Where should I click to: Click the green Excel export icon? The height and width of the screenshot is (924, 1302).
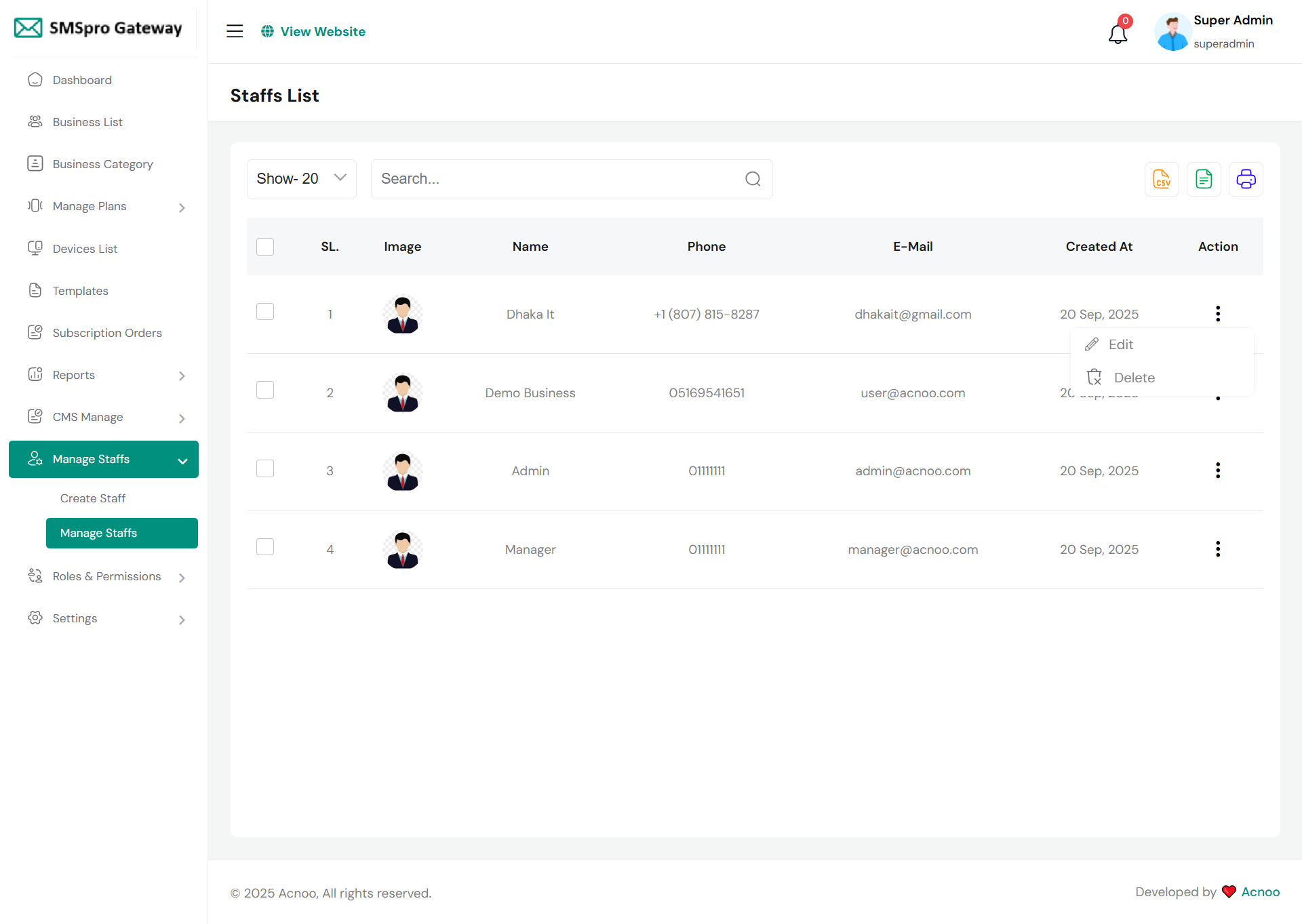point(1204,179)
